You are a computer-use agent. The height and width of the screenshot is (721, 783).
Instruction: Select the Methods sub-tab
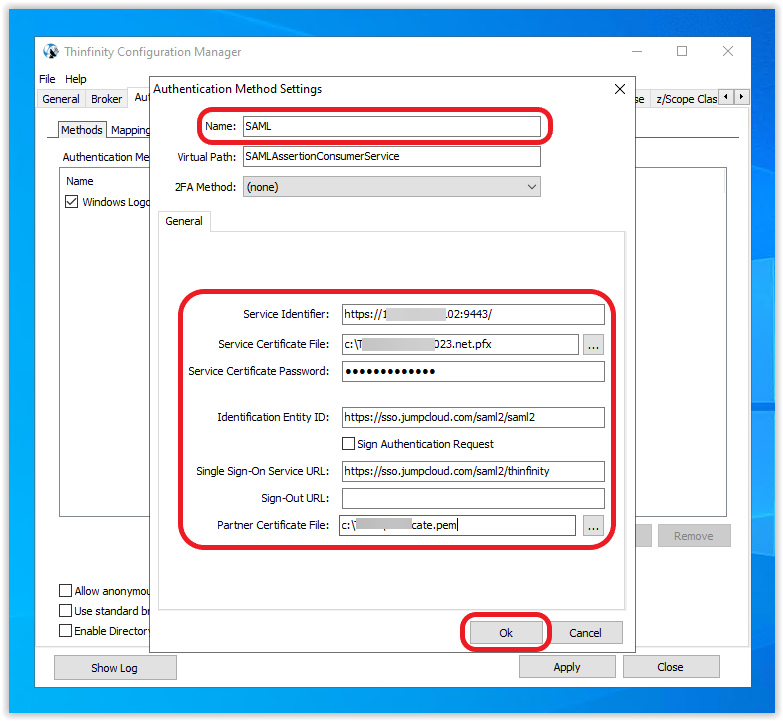[x=82, y=130]
